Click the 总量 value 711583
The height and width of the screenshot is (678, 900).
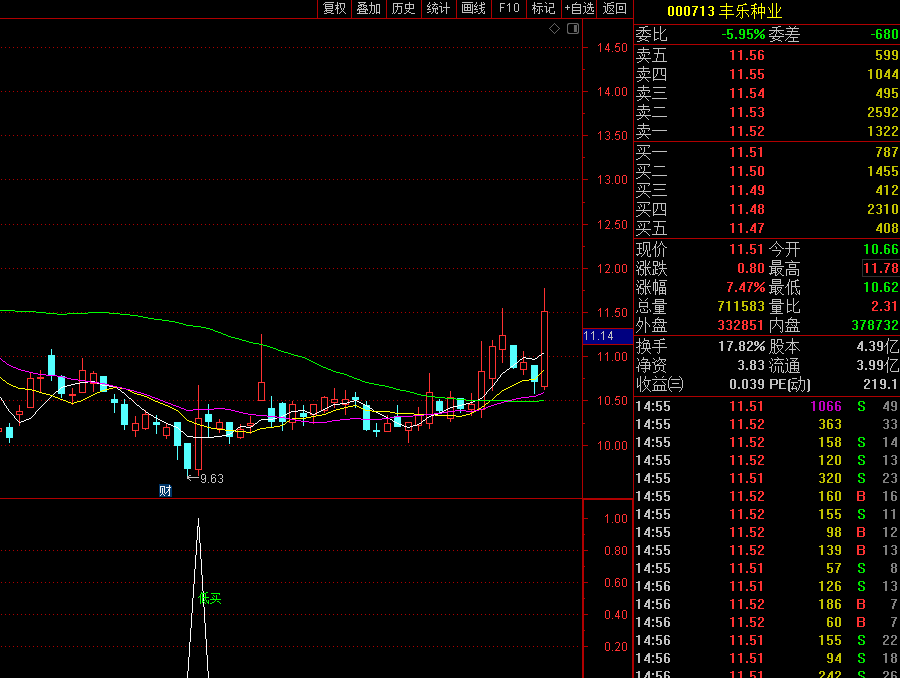click(741, 306)
